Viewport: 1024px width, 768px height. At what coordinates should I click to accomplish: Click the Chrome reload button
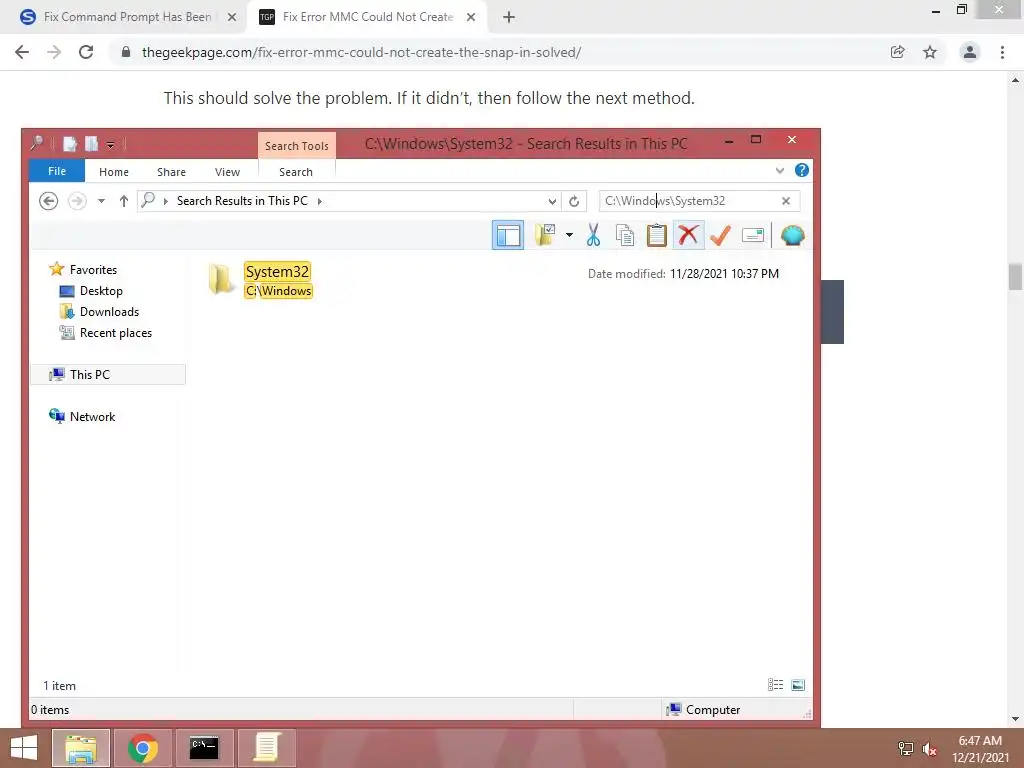[86, 52]
